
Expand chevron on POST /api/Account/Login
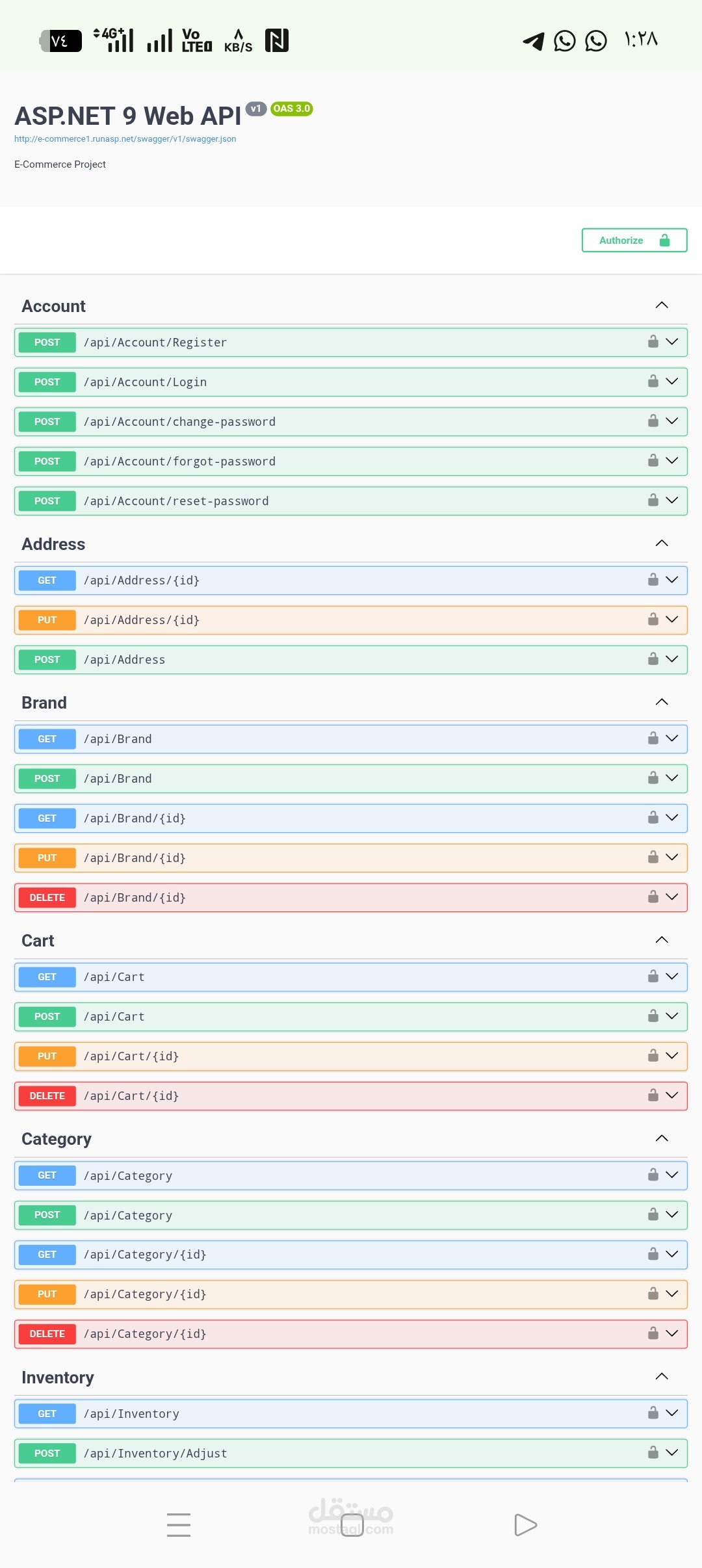[x=672, y=381]
